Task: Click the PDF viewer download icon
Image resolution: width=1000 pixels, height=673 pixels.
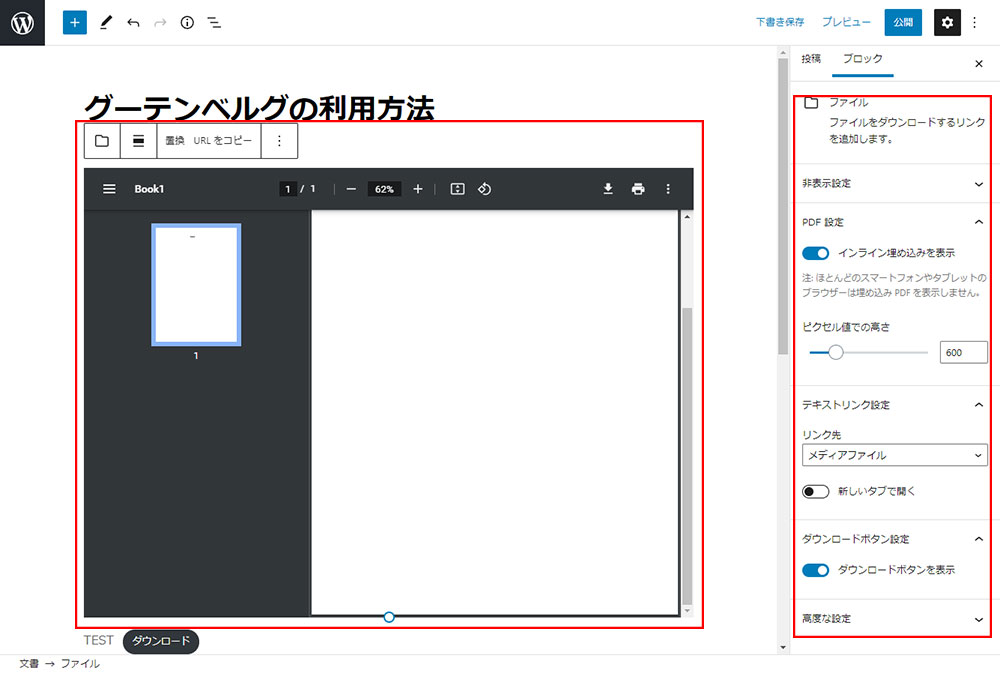Action: 607,189
